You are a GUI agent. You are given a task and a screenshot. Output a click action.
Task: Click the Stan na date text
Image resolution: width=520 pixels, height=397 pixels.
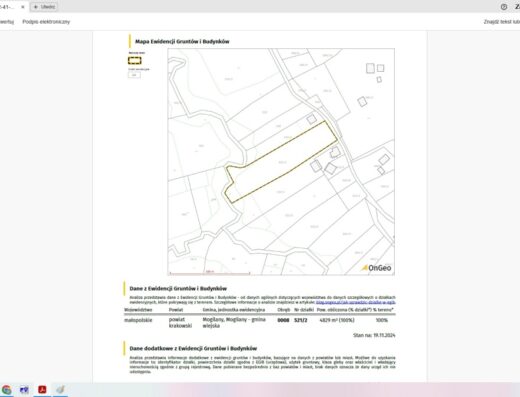(374, 335)
